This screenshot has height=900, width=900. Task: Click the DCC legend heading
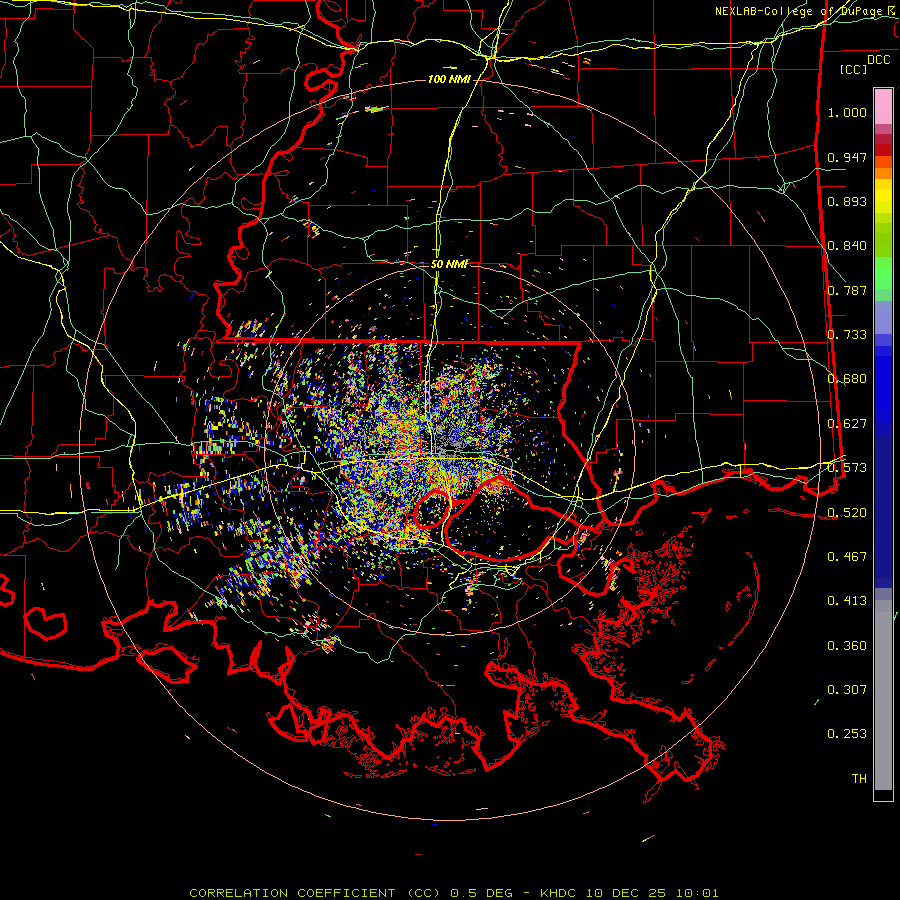(x=878, y=60)
